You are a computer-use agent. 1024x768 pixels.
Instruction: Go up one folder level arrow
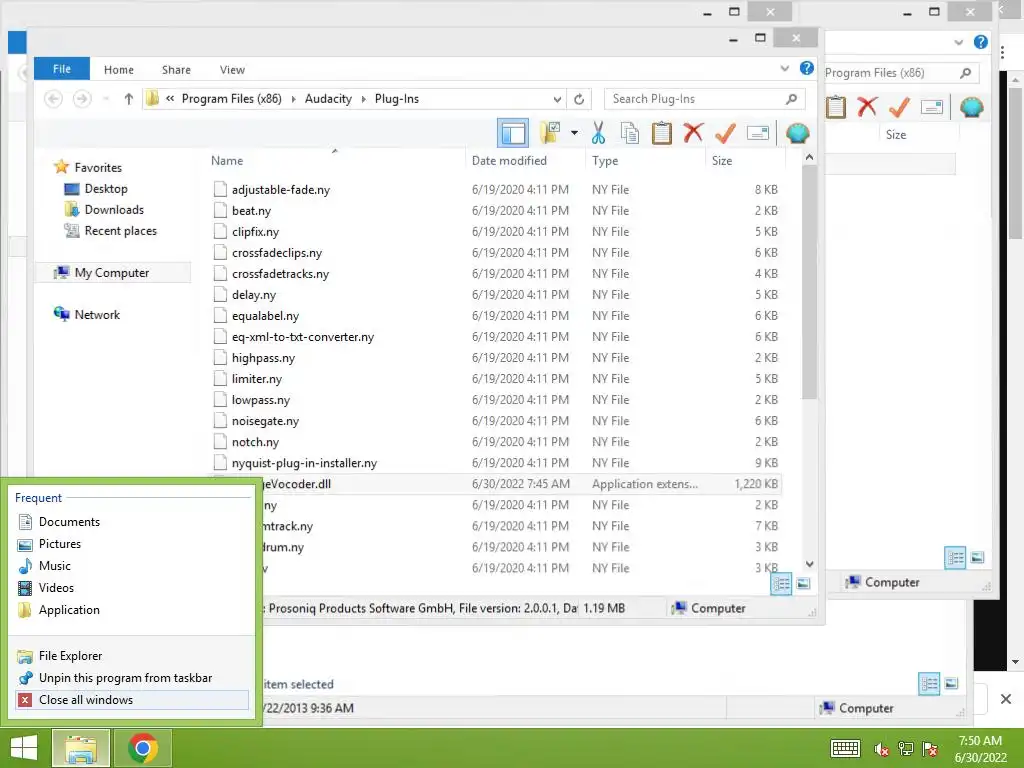[129, 99]
